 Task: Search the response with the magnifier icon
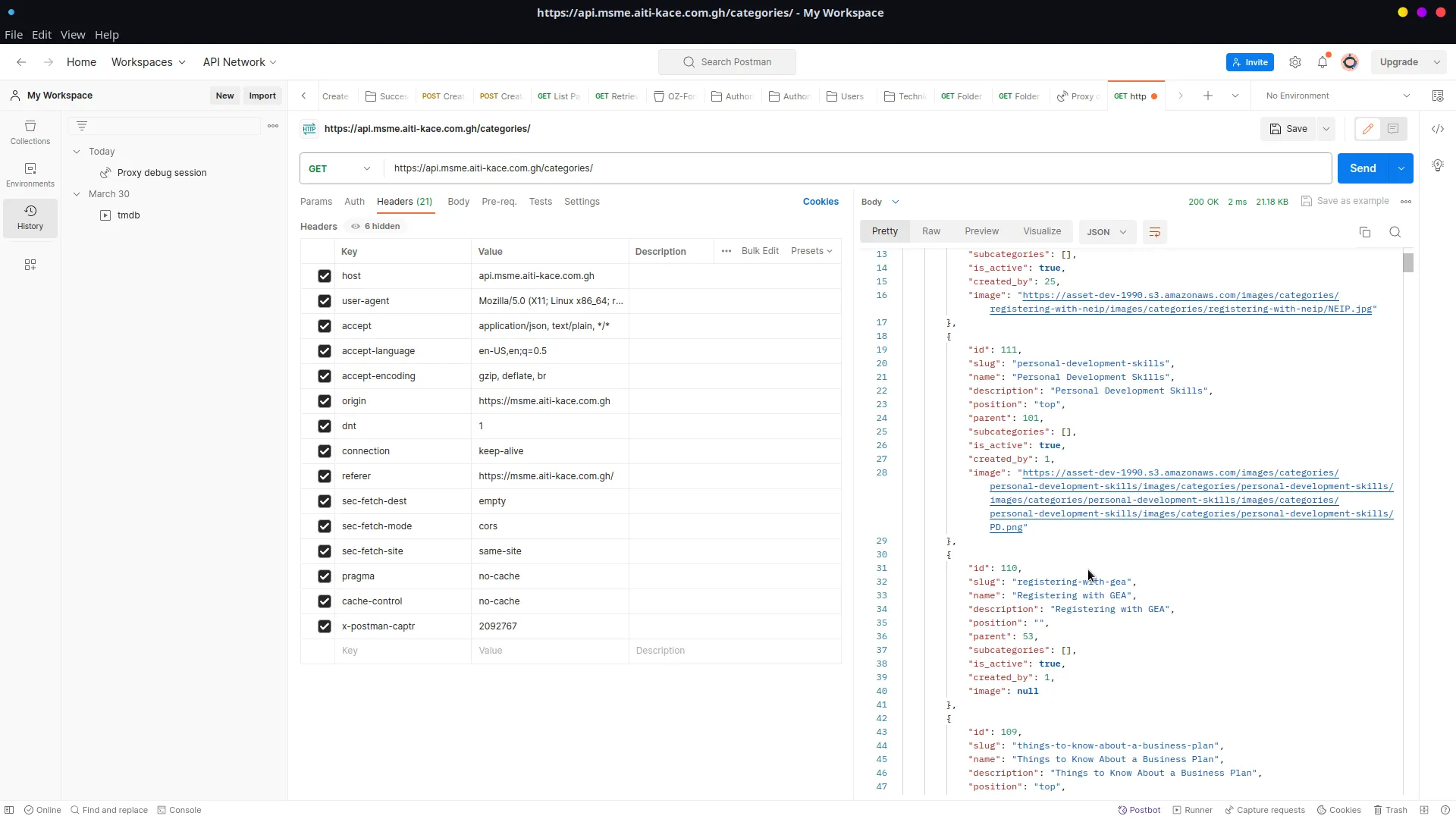[1395, 232]
